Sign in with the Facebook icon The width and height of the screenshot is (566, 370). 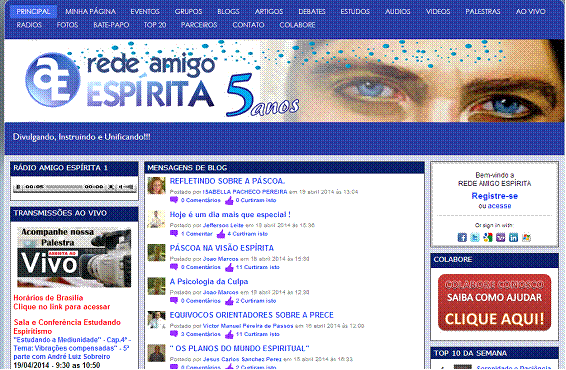tap(462, 237)
